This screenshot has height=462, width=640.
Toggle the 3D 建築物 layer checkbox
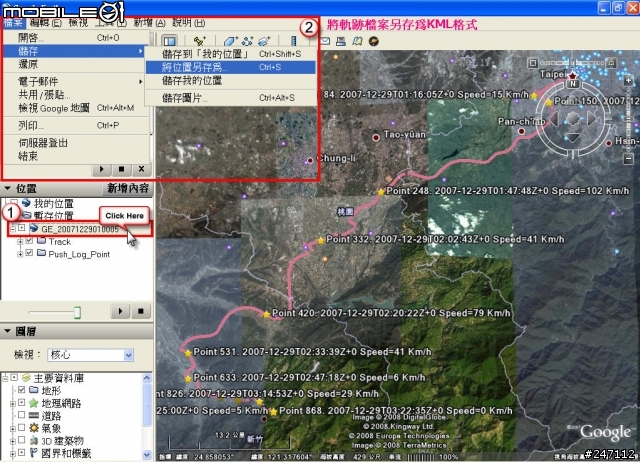[x=22, y=440]
